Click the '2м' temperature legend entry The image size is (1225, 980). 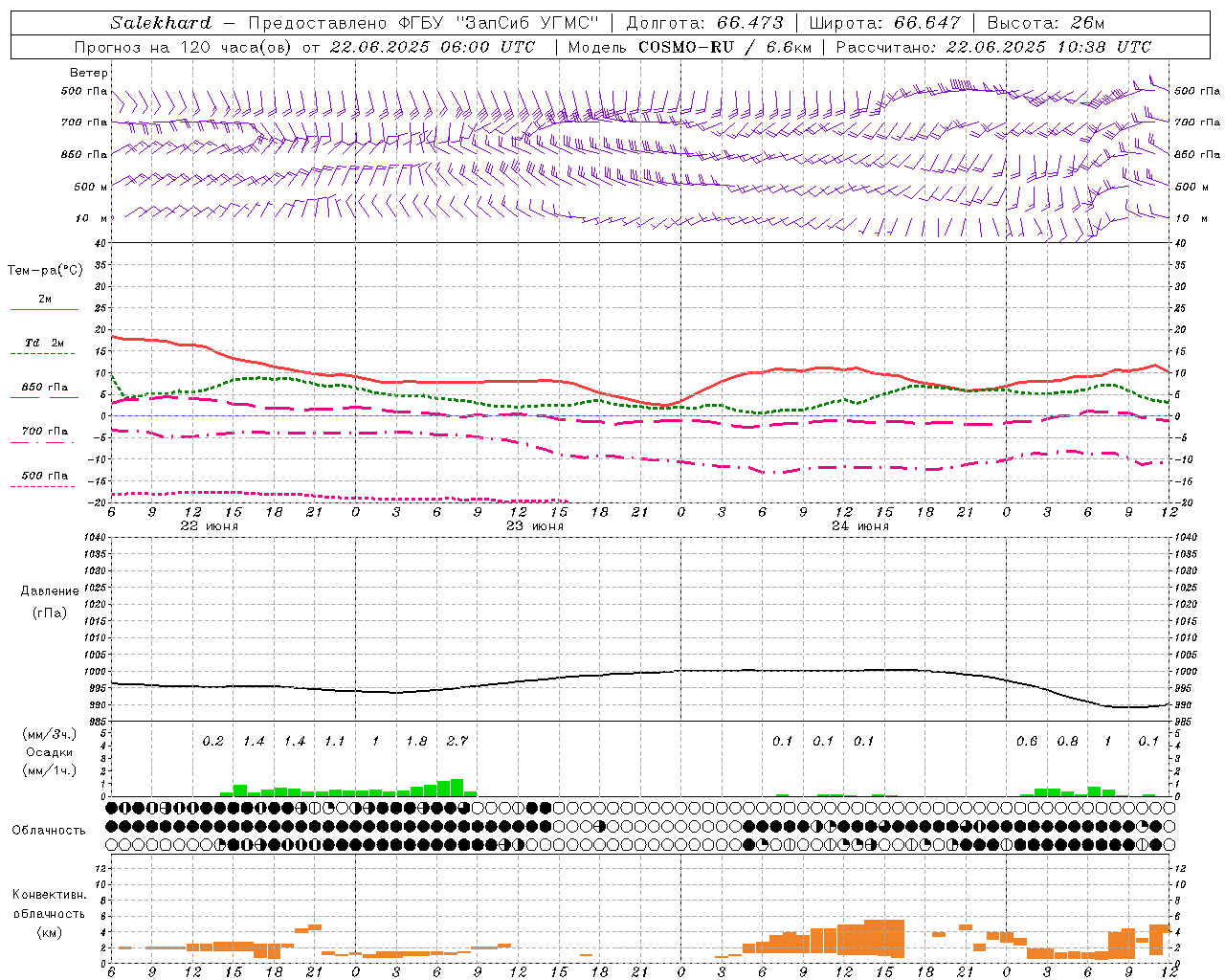click(45, 299)
